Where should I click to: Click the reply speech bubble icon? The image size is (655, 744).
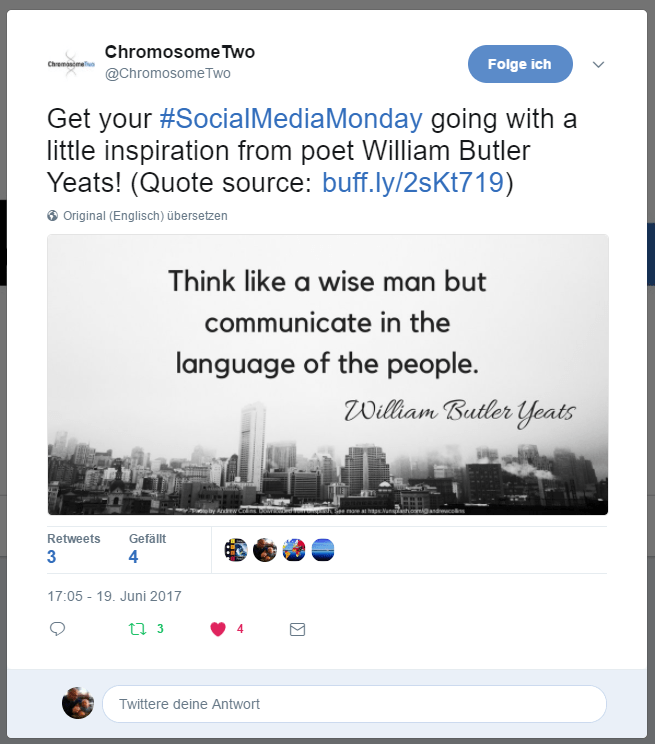[57, 629]
